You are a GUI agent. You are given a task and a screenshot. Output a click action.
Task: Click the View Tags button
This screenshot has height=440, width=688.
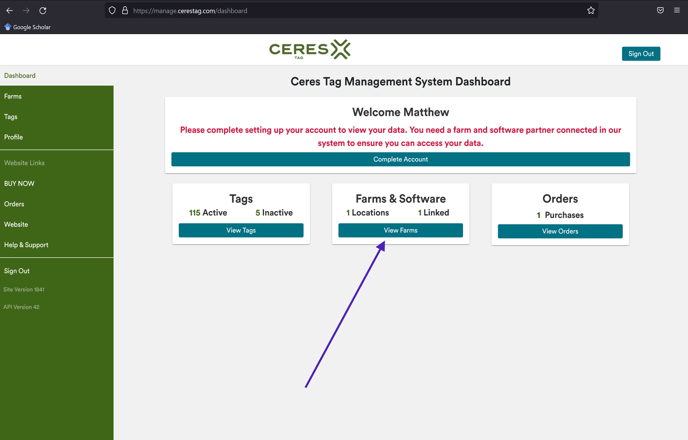pyautogui.click(x=241, y=230)
